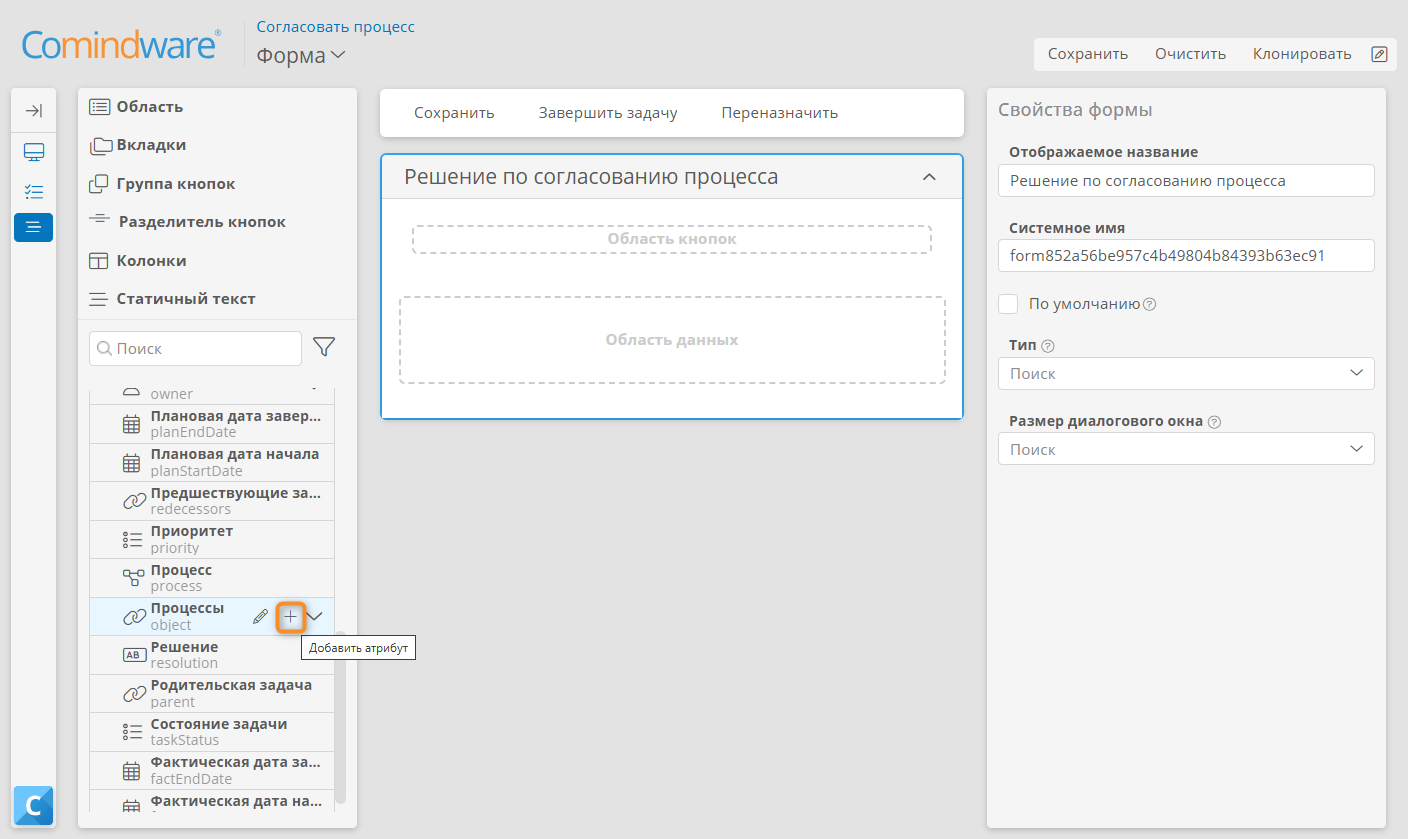The height and width of the screenshot is (839, 1408).
Task: Collapse the sidebar with the arrow icon
Action: [x=33, y=111]
